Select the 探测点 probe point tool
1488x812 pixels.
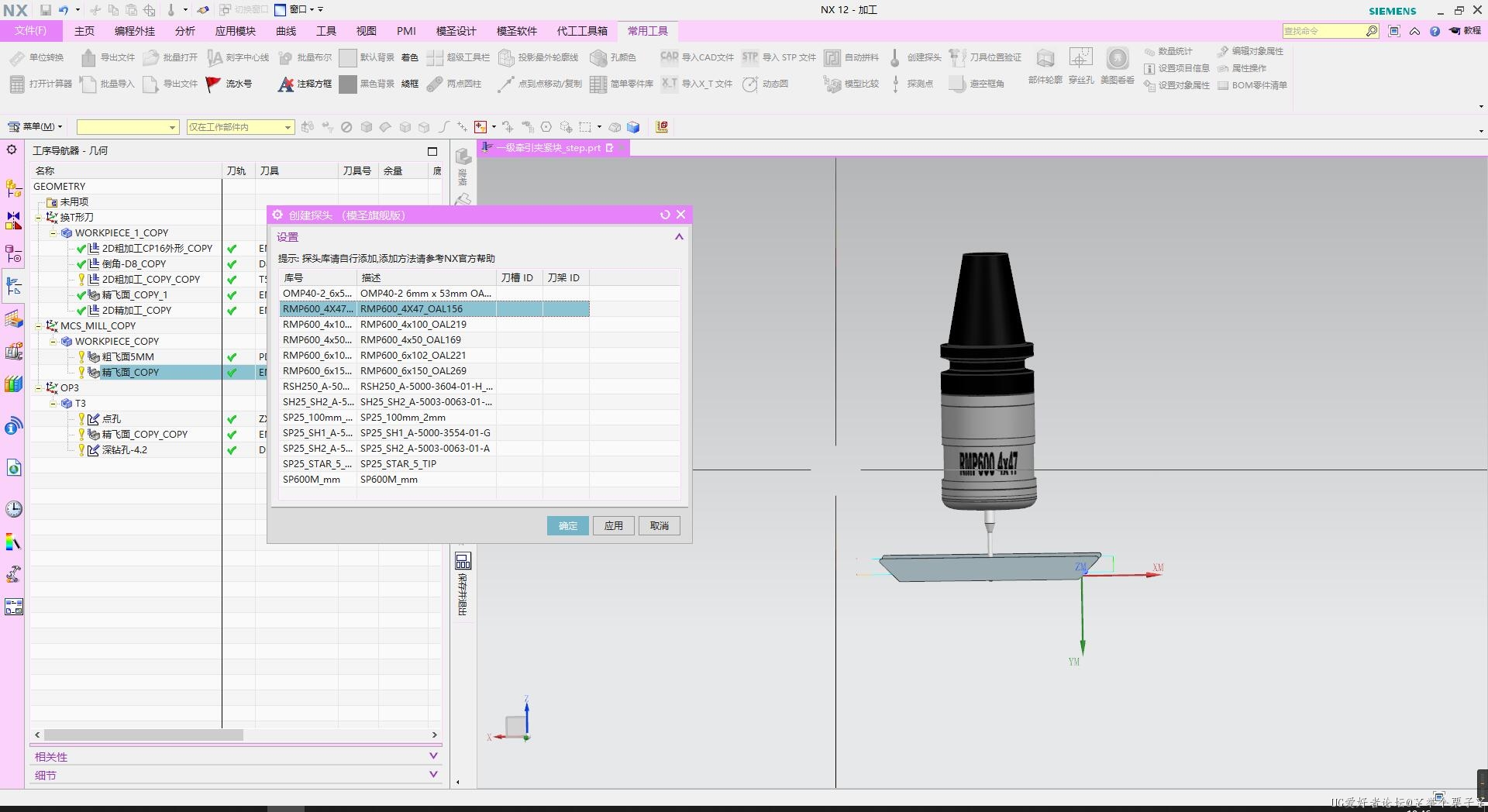pos(911,84)
